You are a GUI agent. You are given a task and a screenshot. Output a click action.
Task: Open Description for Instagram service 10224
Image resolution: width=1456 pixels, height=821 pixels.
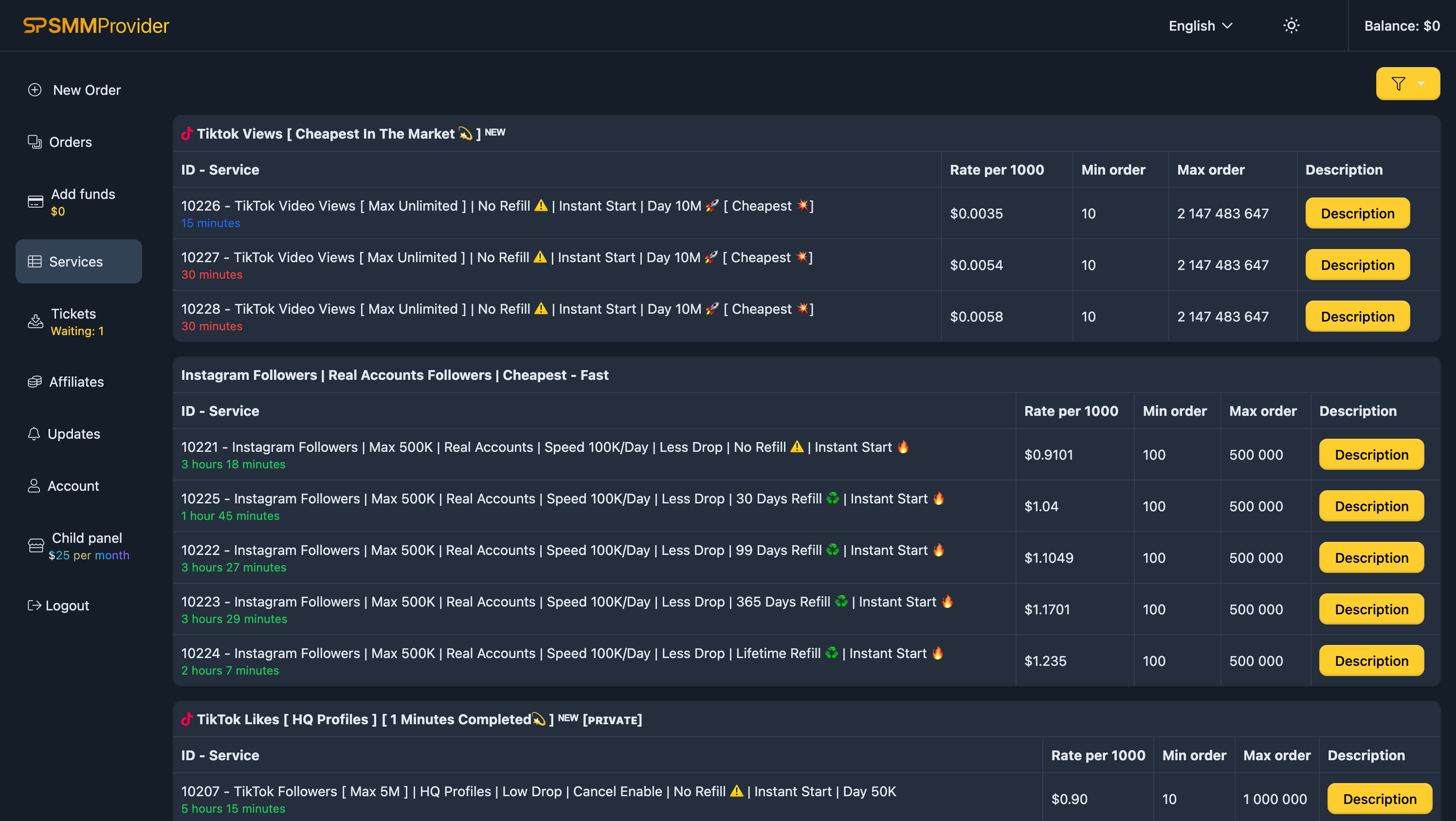(1371, 661)
